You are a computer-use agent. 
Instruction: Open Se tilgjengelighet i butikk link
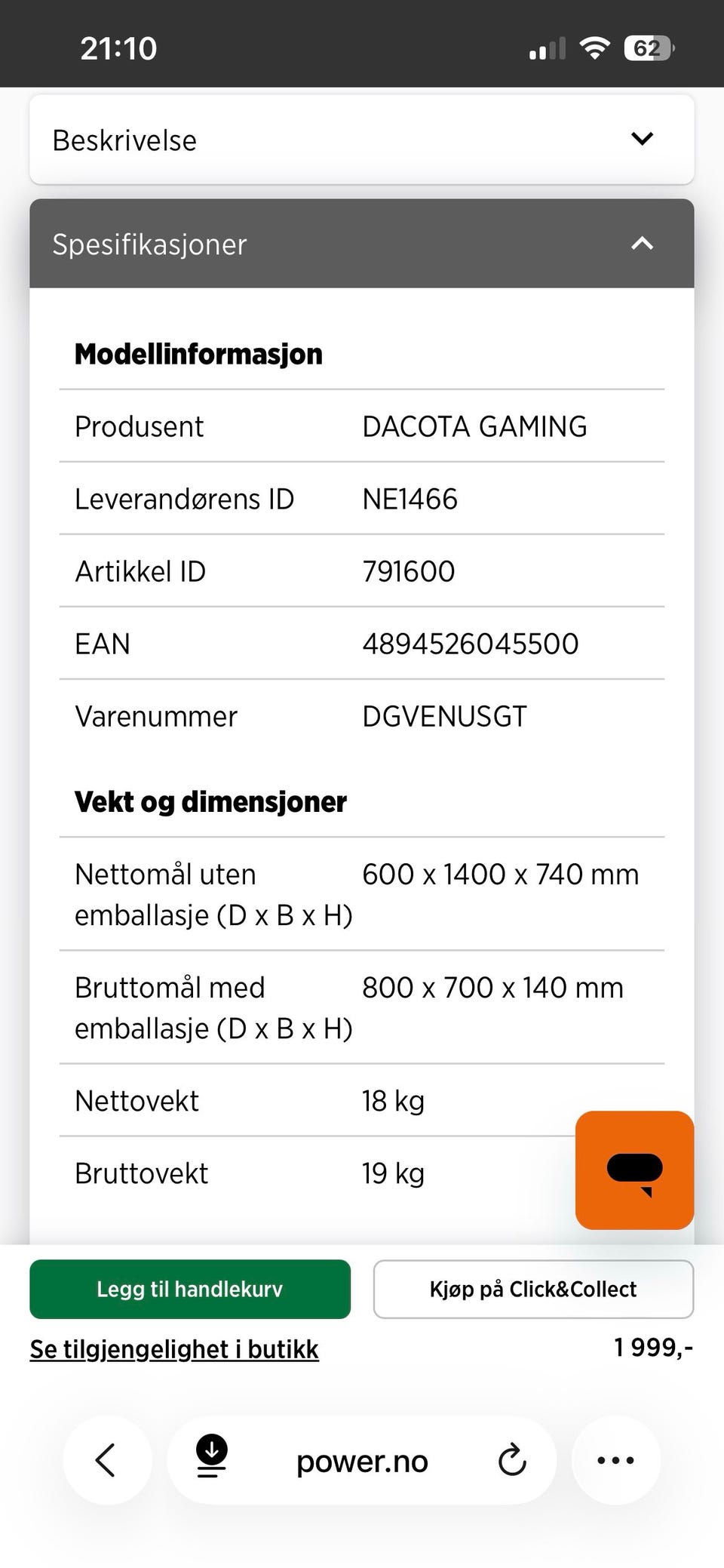click(x=174, y=1349)
